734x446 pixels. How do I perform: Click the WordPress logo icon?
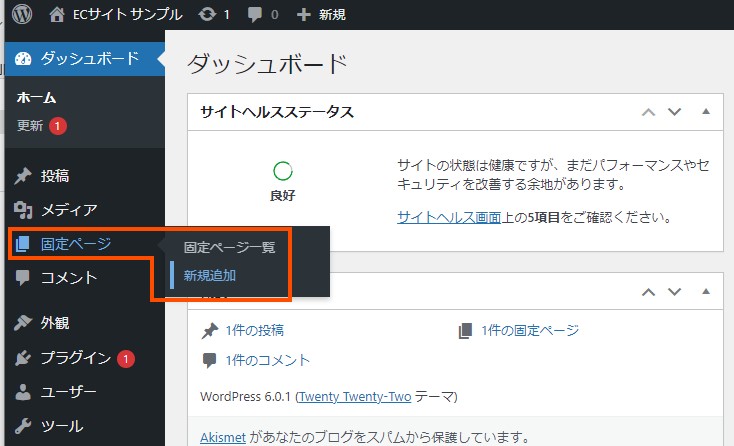pyautogui.click(x=21, y=15)
